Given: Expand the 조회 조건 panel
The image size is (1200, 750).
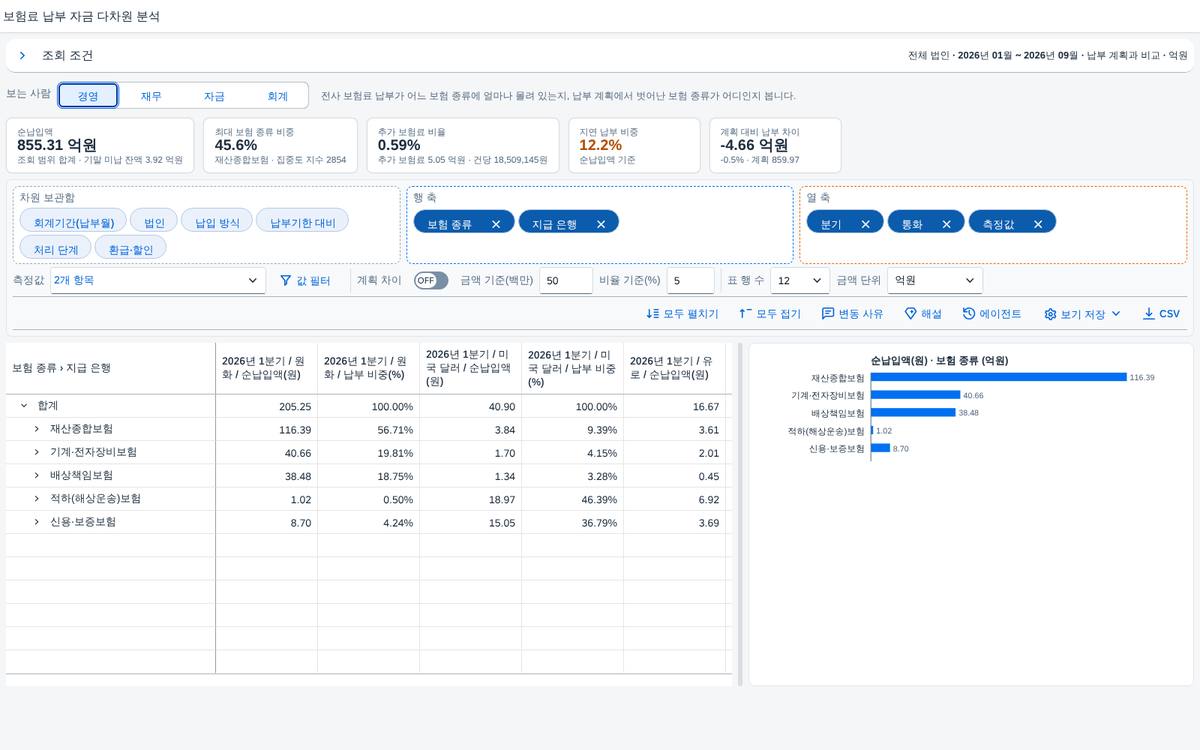Looking at the screenshot, I should coord(22,56).
